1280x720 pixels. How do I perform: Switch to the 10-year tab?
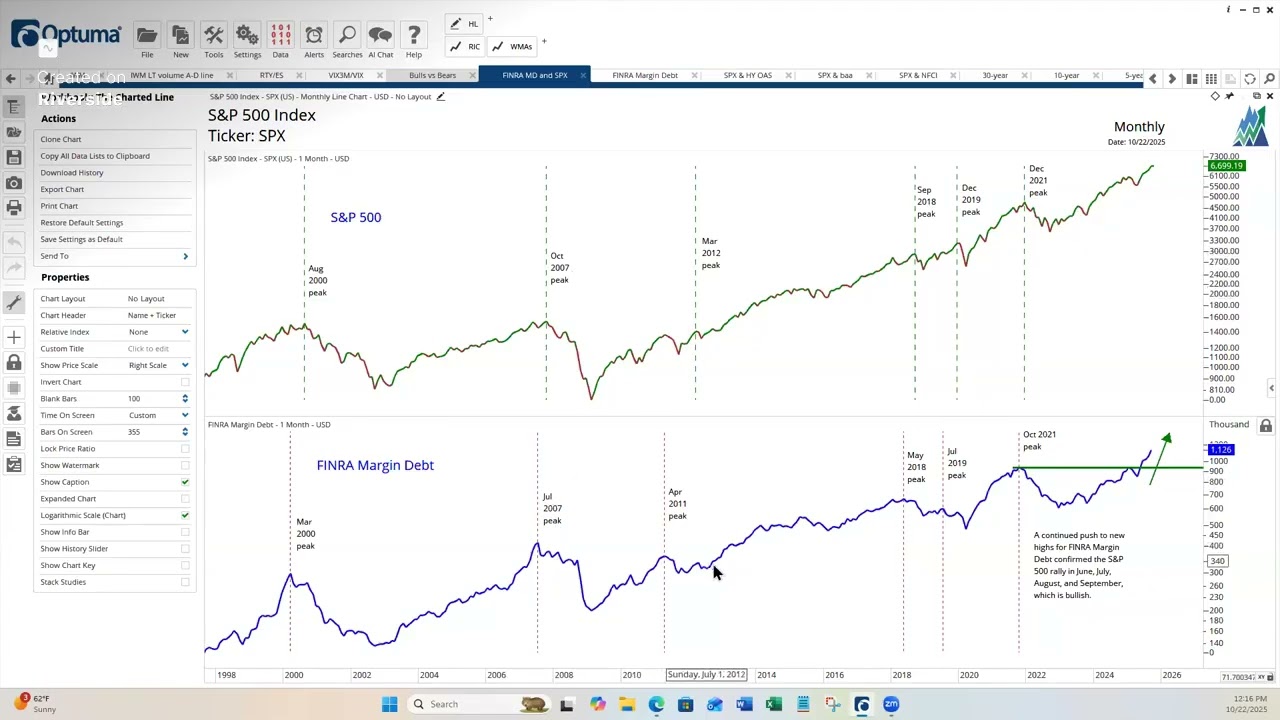point(1066,75)
